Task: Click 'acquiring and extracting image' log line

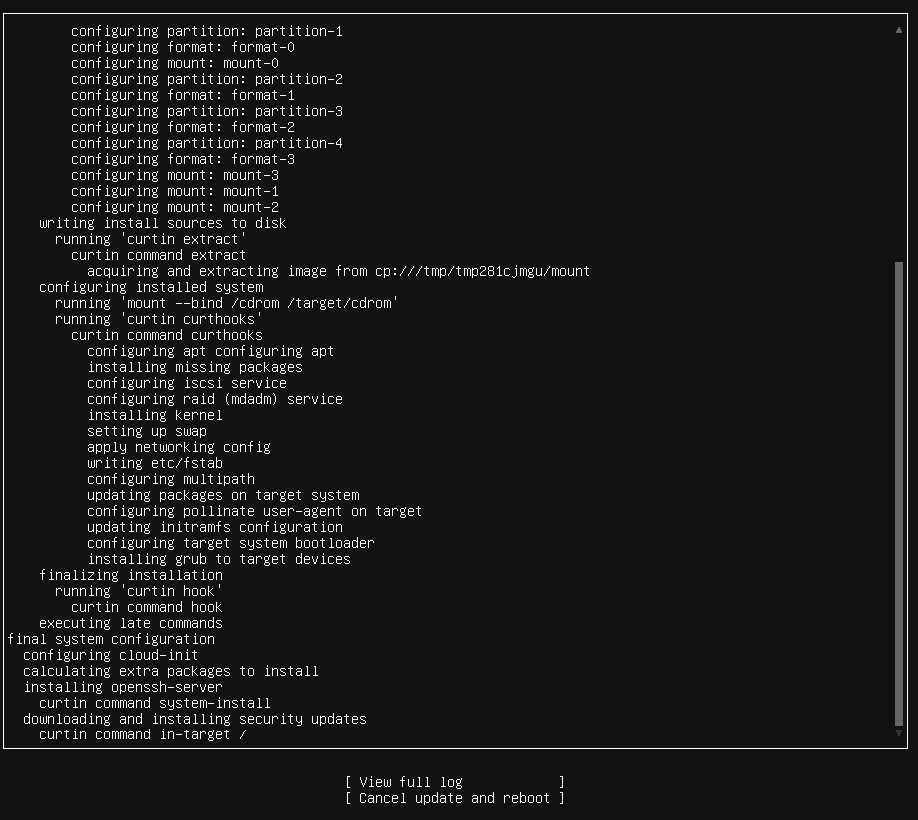Action: [x=338, y=271]
